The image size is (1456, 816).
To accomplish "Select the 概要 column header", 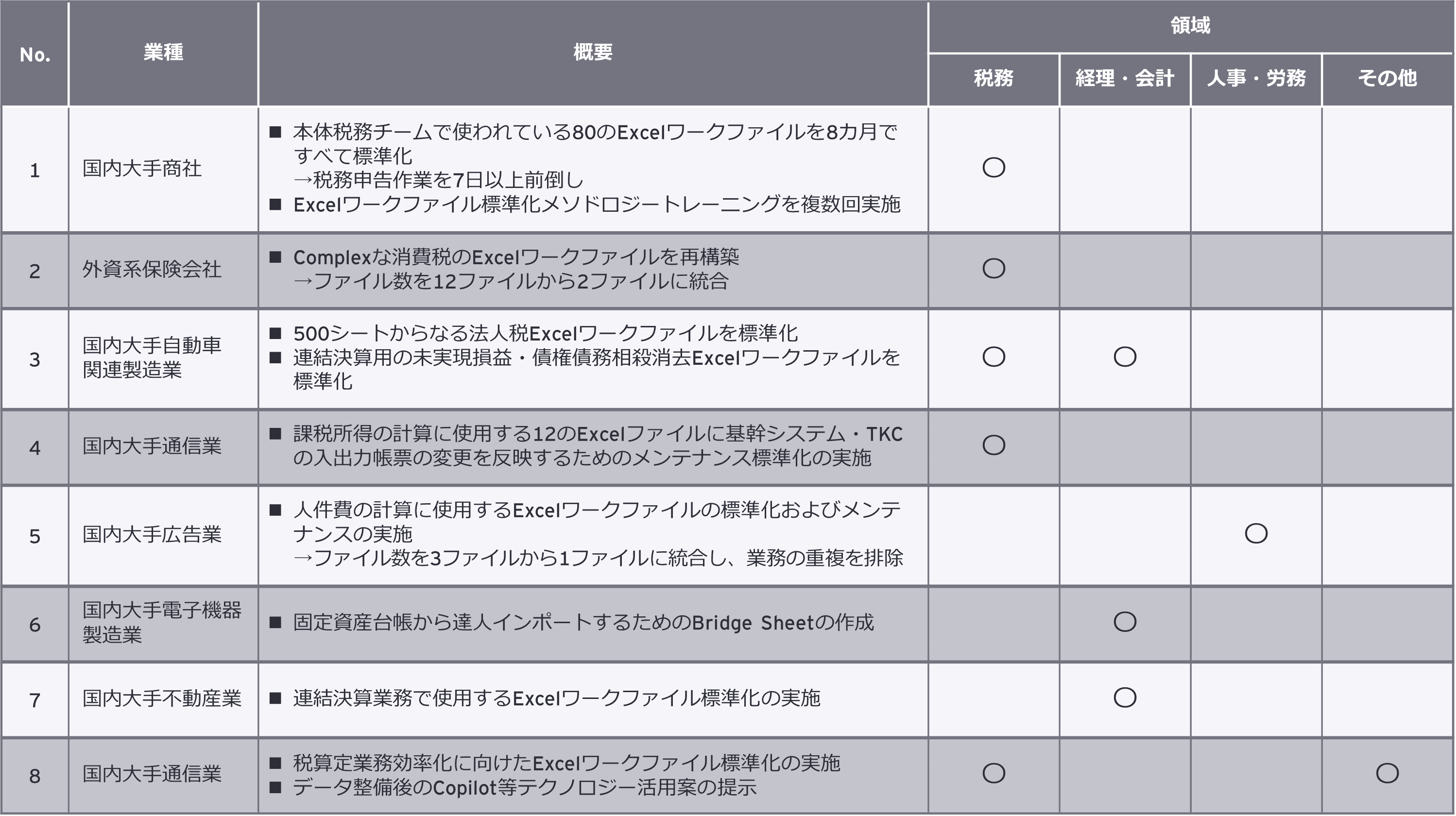I will [x=593, y=52].
